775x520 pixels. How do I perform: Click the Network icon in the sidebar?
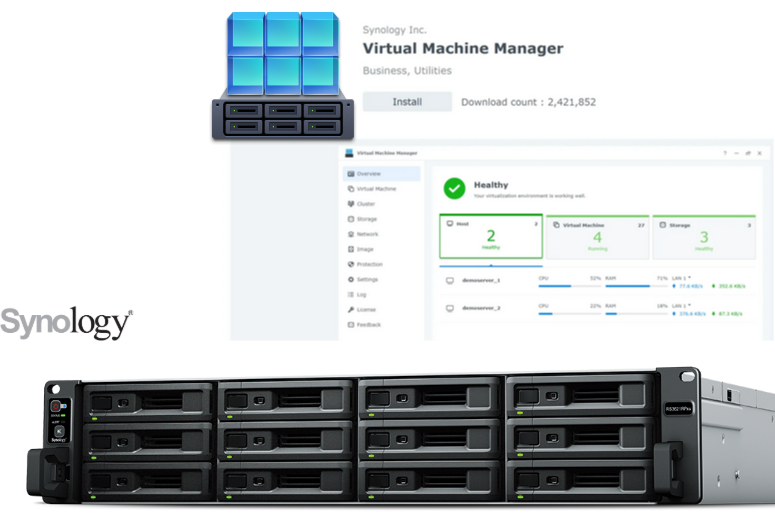click(351, 234)
